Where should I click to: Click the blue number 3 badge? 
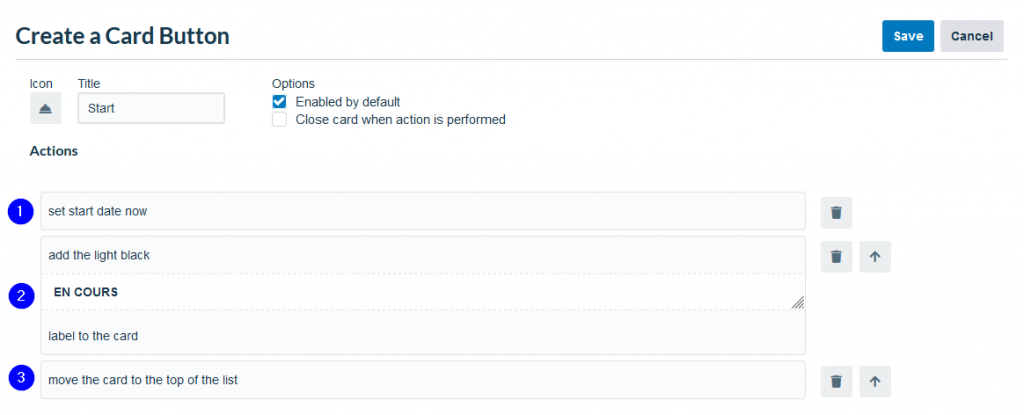20,378
